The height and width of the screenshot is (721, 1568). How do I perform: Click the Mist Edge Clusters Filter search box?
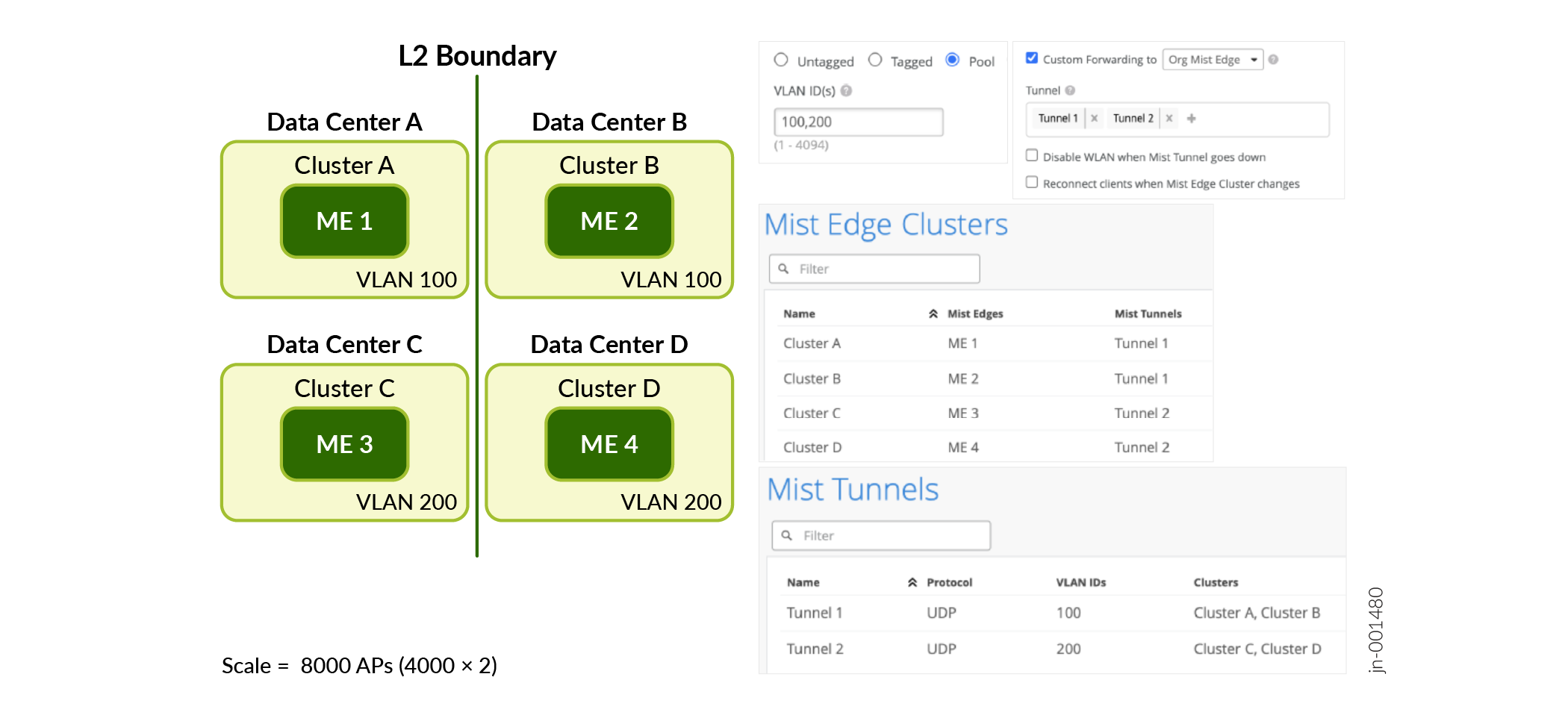pyautogui.click(x=874, y=269)
